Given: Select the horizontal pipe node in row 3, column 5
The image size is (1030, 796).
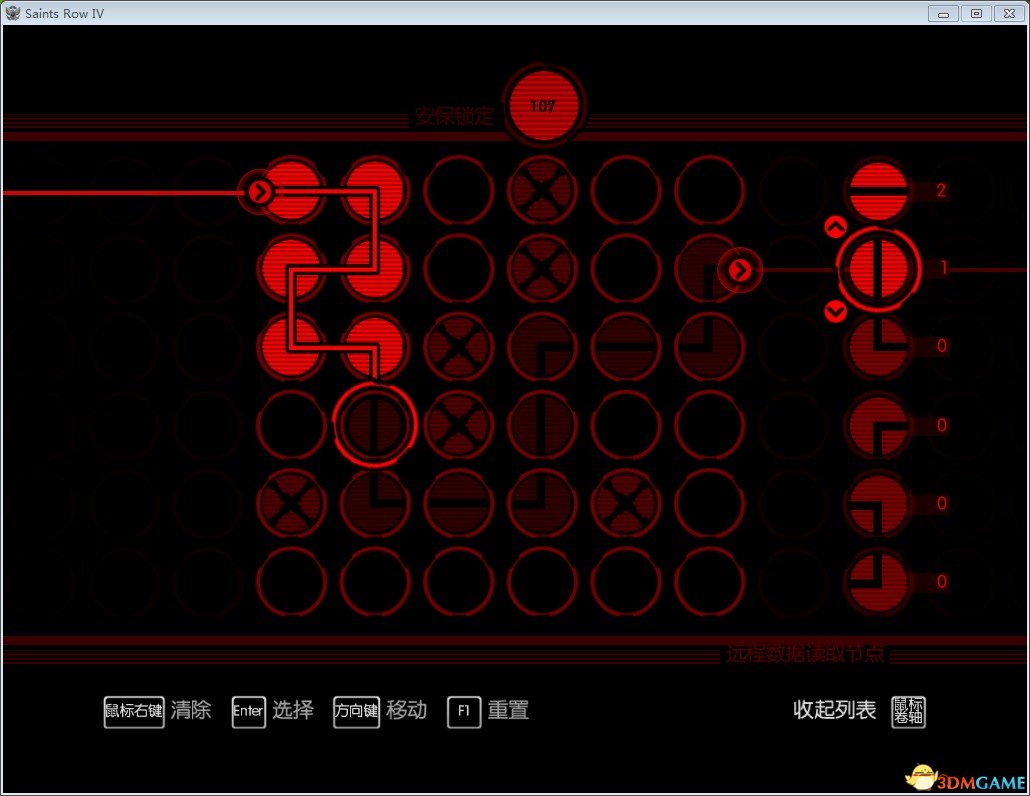Looking at the screenshot, I should [626, 347].
